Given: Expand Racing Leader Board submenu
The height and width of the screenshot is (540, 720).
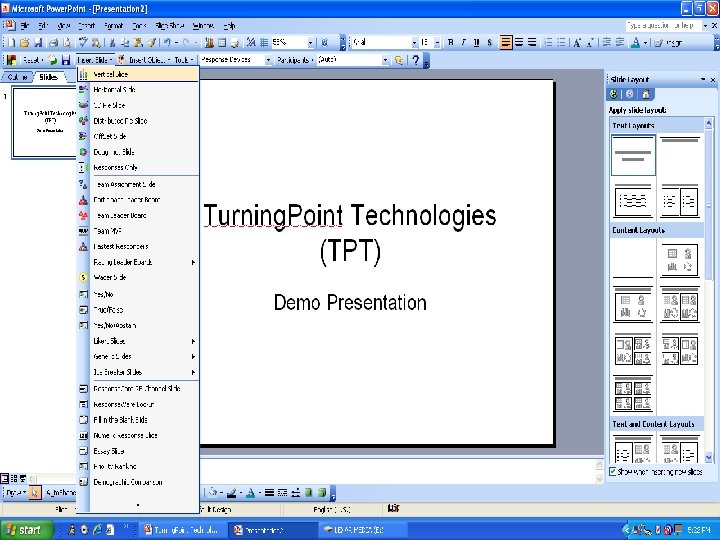Looking at the screenshot, I should tap(138, 262).
